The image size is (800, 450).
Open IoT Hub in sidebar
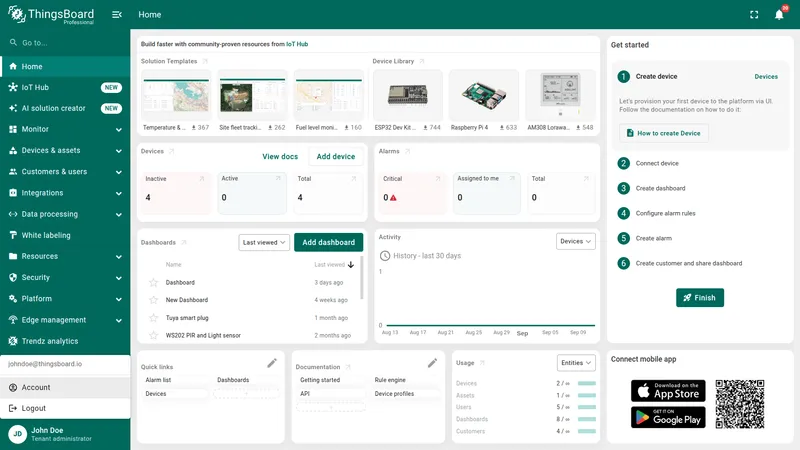pos(65,87)
